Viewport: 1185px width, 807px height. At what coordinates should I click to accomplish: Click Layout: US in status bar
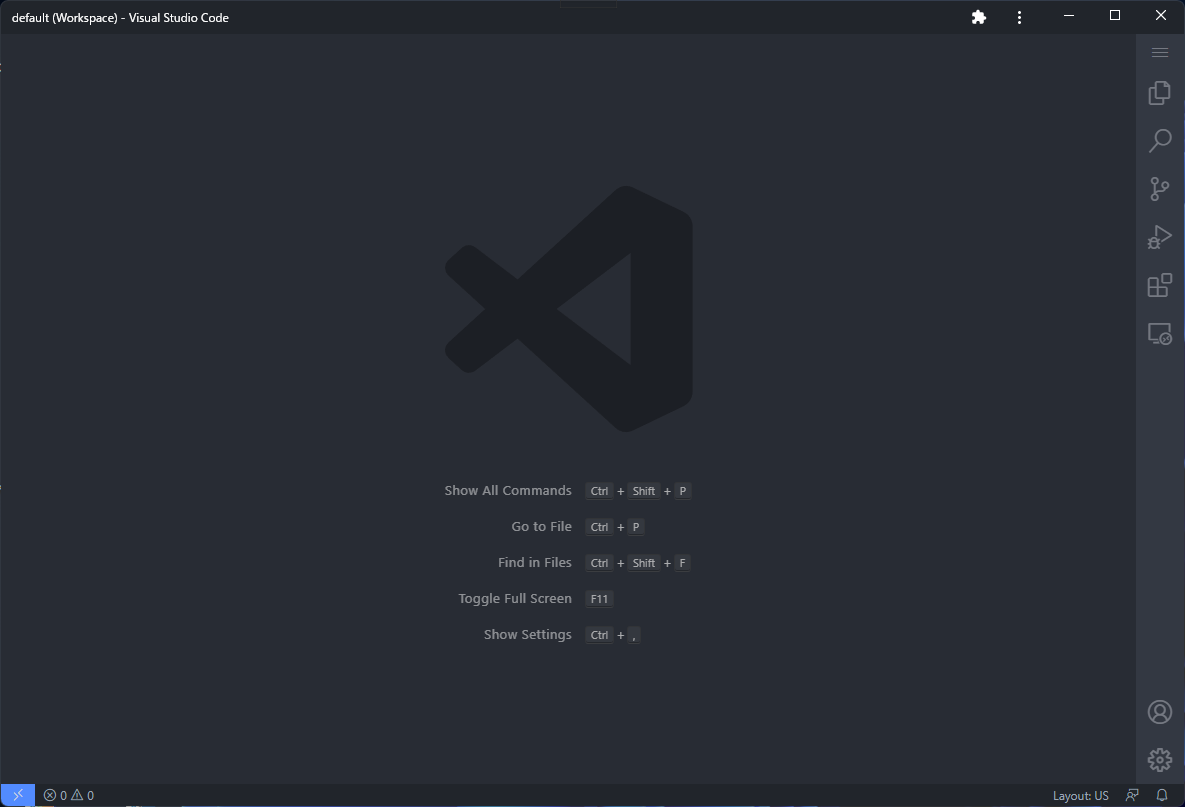1080,796
